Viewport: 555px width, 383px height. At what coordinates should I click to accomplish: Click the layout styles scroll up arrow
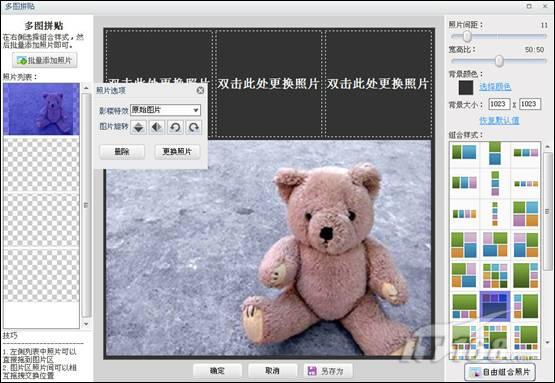tap(547, 147)
